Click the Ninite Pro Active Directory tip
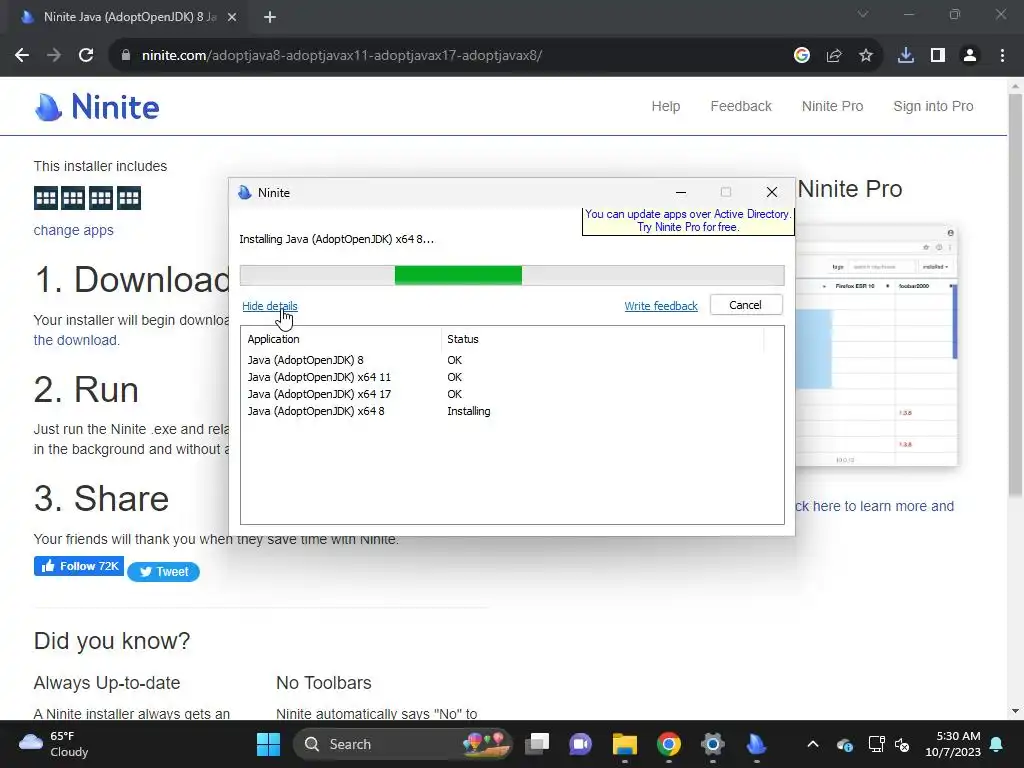This screenshot has width=1024, height=768. [x=688, y=221]
